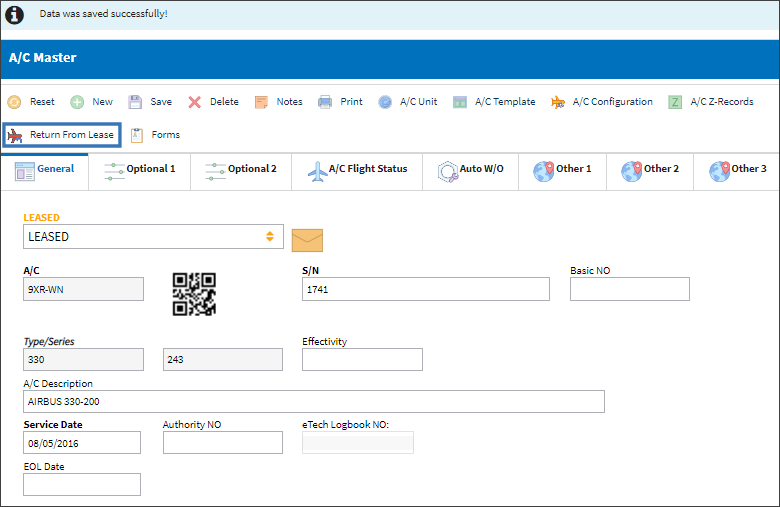Open the A/C Z-Records green Z icon
The width and height of the screenshot is (780, 507).
(675, 102)
